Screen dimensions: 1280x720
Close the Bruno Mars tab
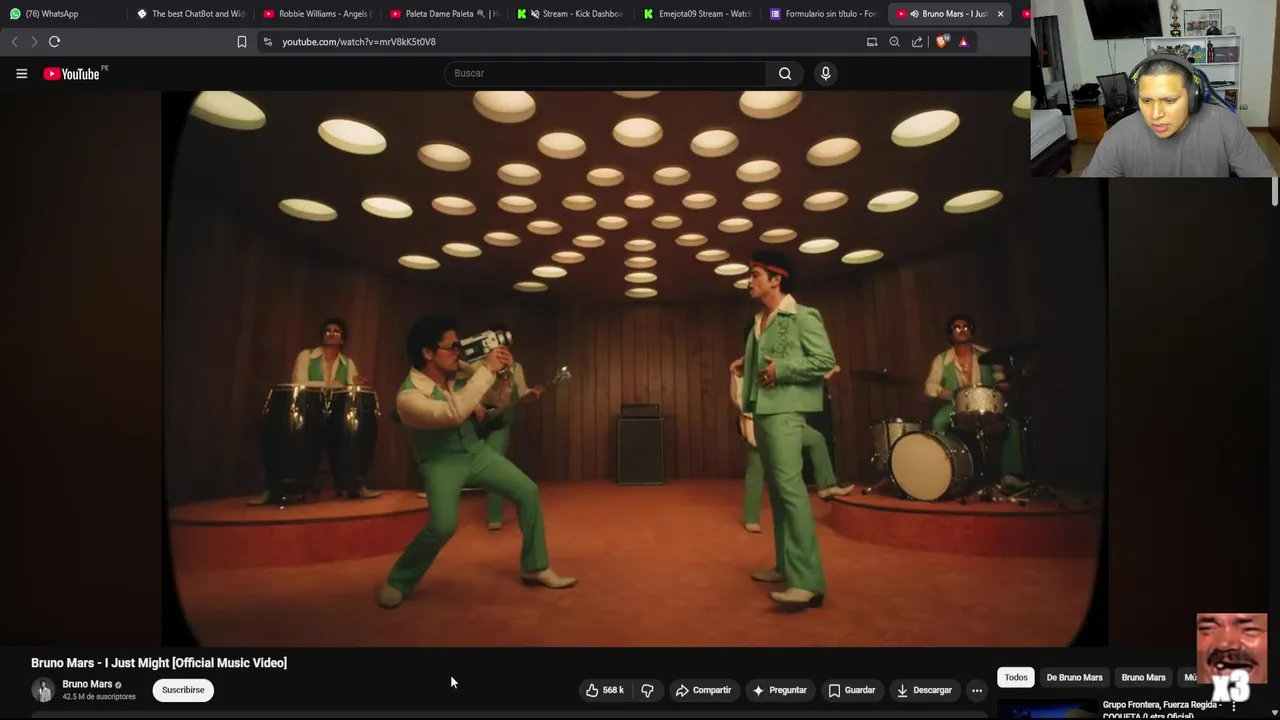(x=1000, y=14)
